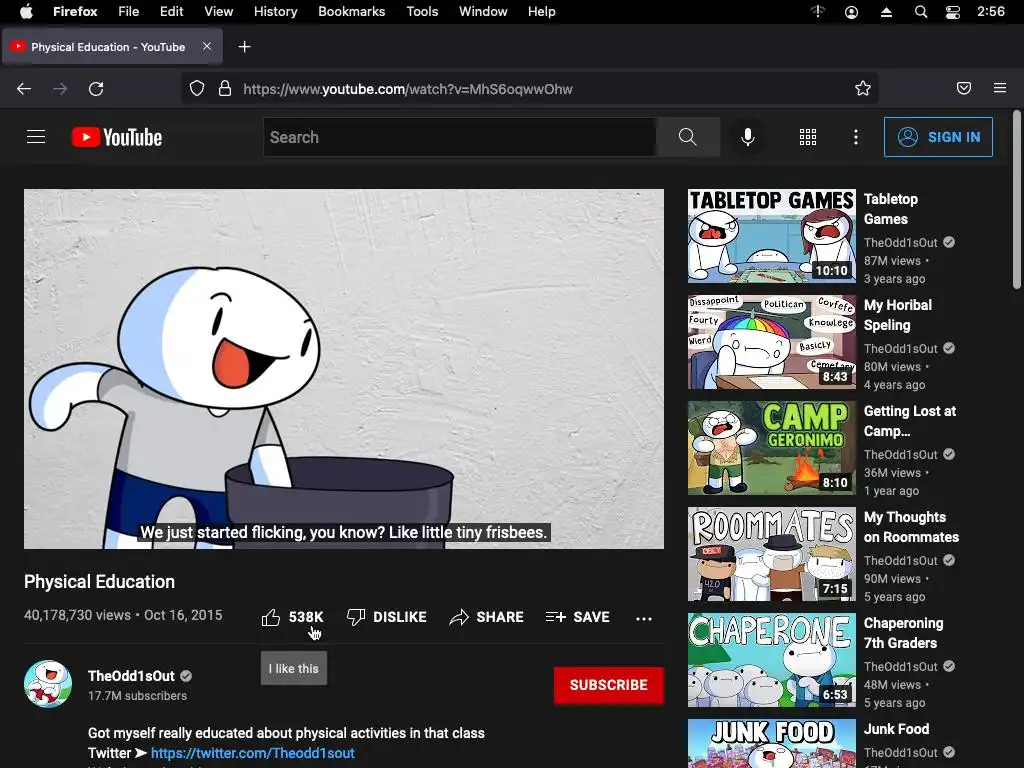
Task: Reload the page in Firefox
Action: click(x=96, y=89)
